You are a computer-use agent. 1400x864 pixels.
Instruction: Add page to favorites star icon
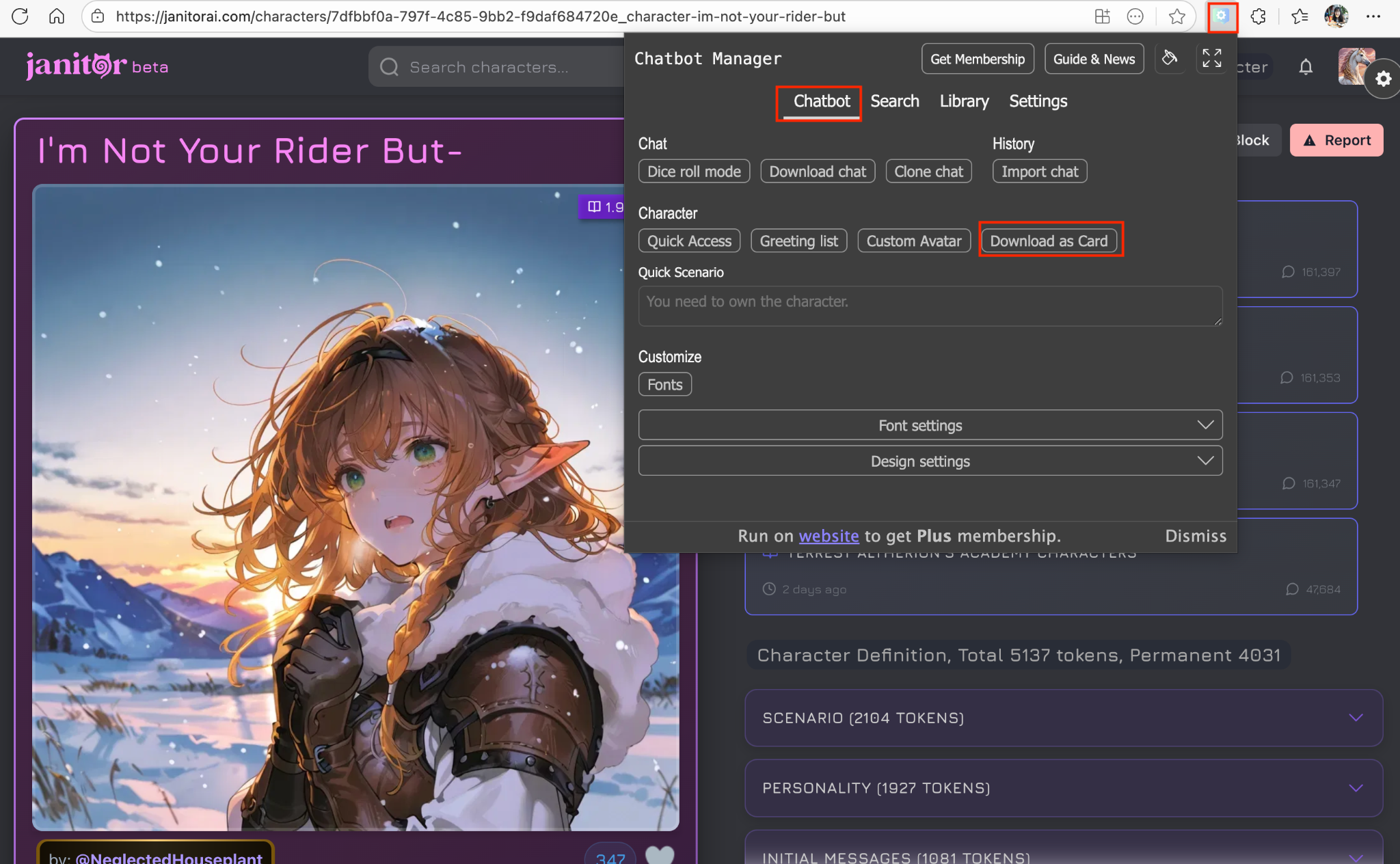pyautogui.click(x=1176, y=16)
